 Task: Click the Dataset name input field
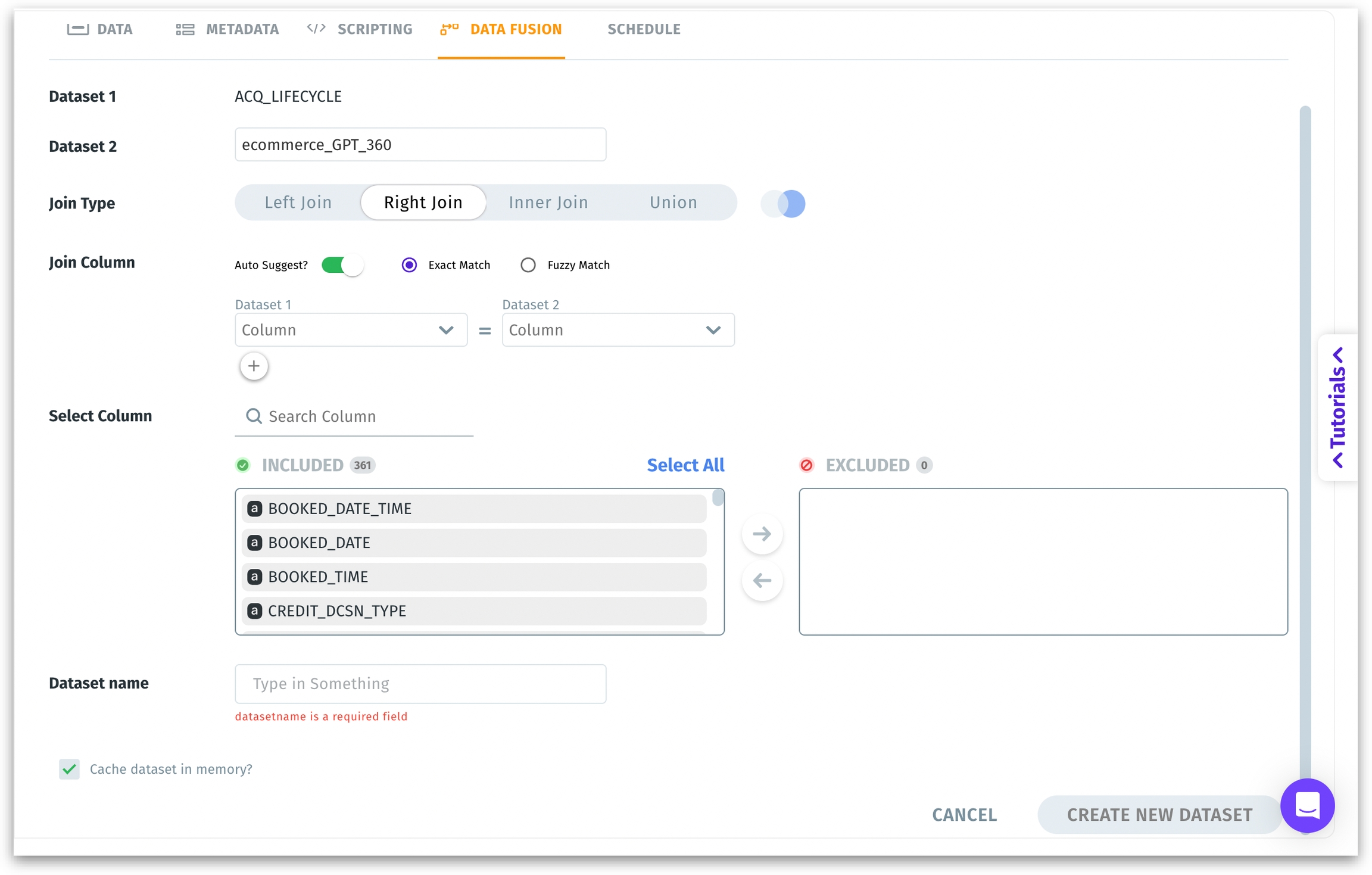pos(420,684)
